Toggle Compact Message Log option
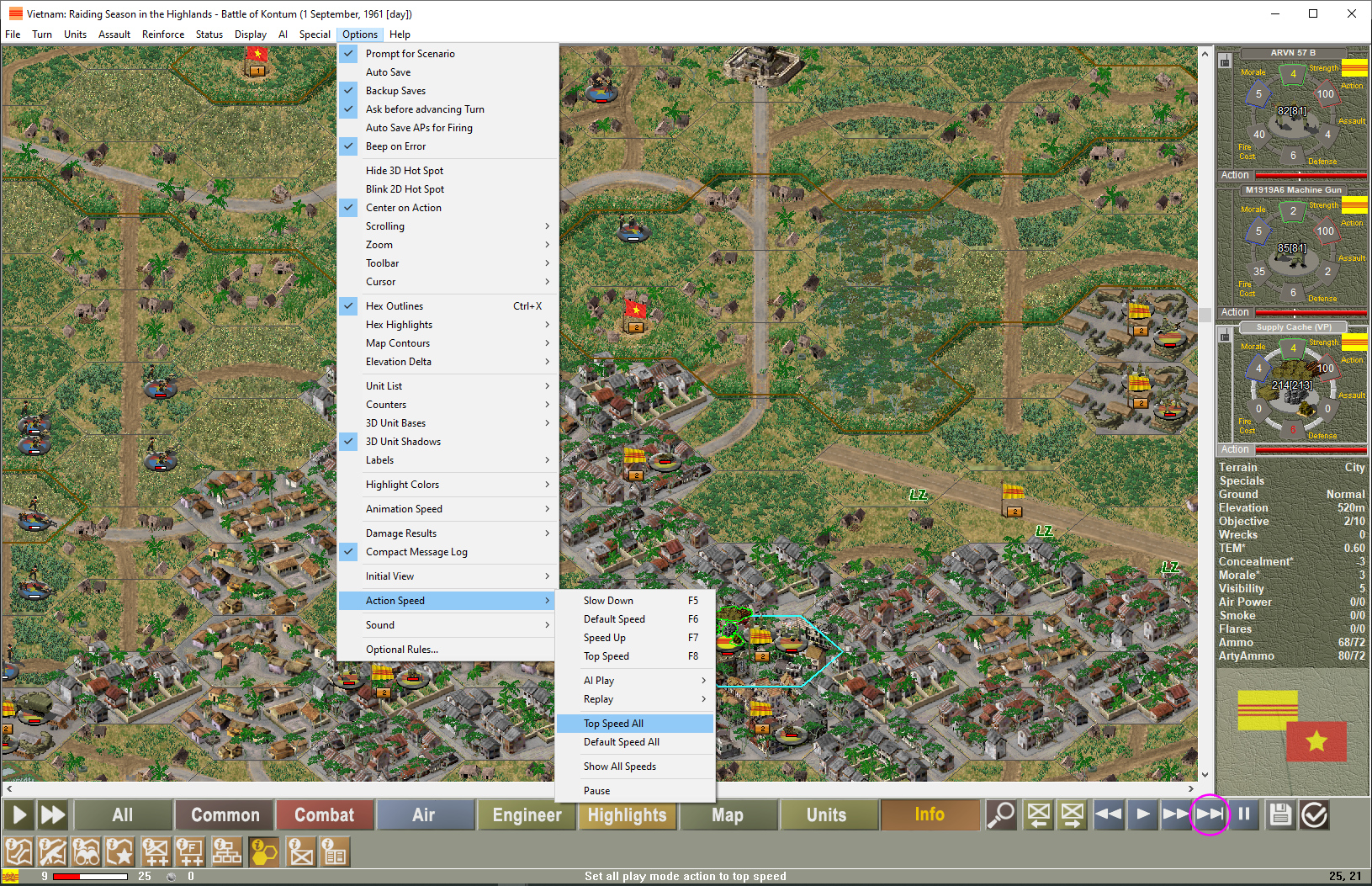This screenshot has height=886, width=1372. tap(448, 552)
